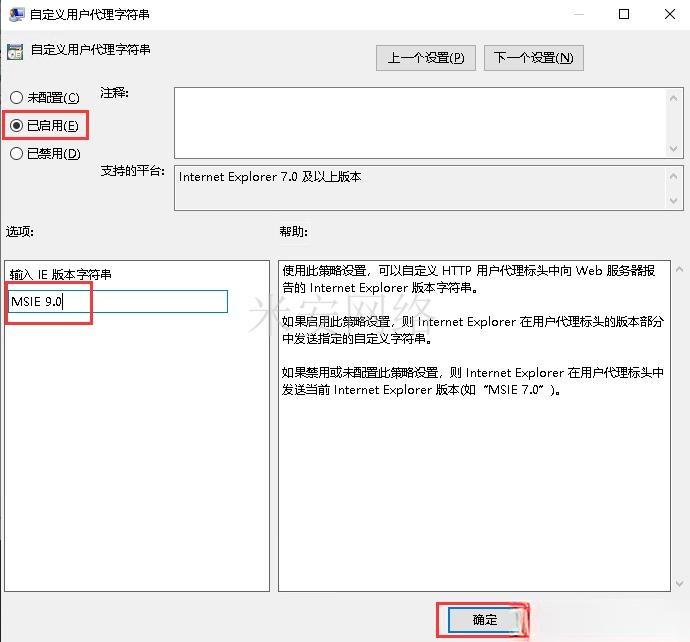Maximize the 自定义用户代理字符串 window
This screenshot has width=690, height=642.
click(624, 14)
